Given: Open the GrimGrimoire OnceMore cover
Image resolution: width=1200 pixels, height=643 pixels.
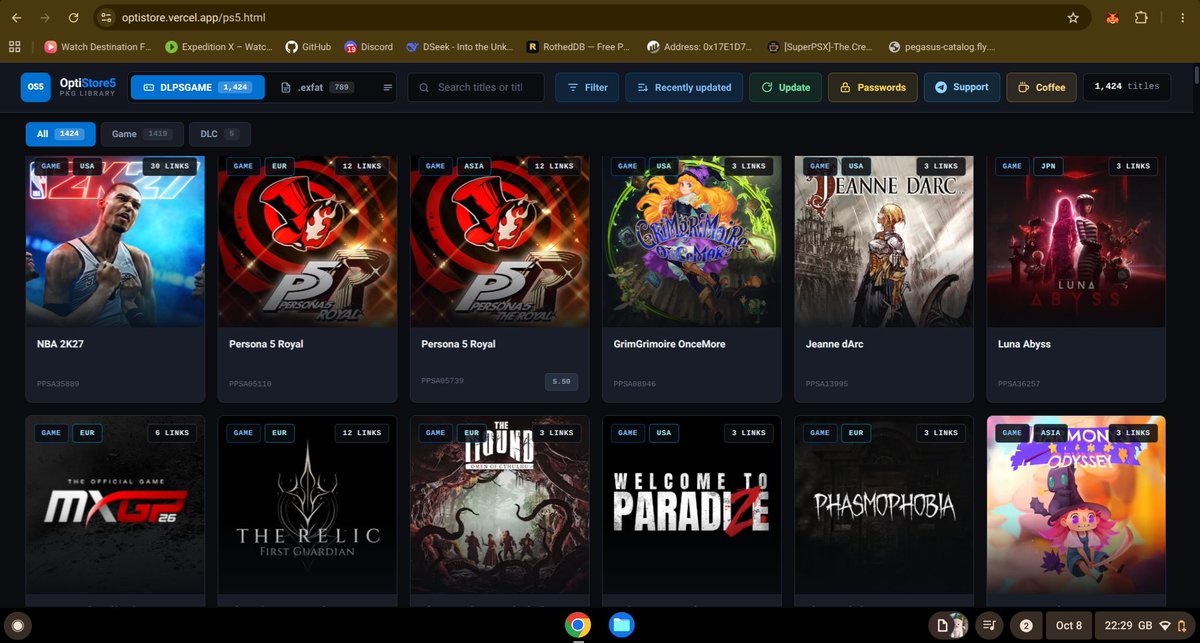Looking at the screenshot, I should pyautogui.click(x=692, y=241).
